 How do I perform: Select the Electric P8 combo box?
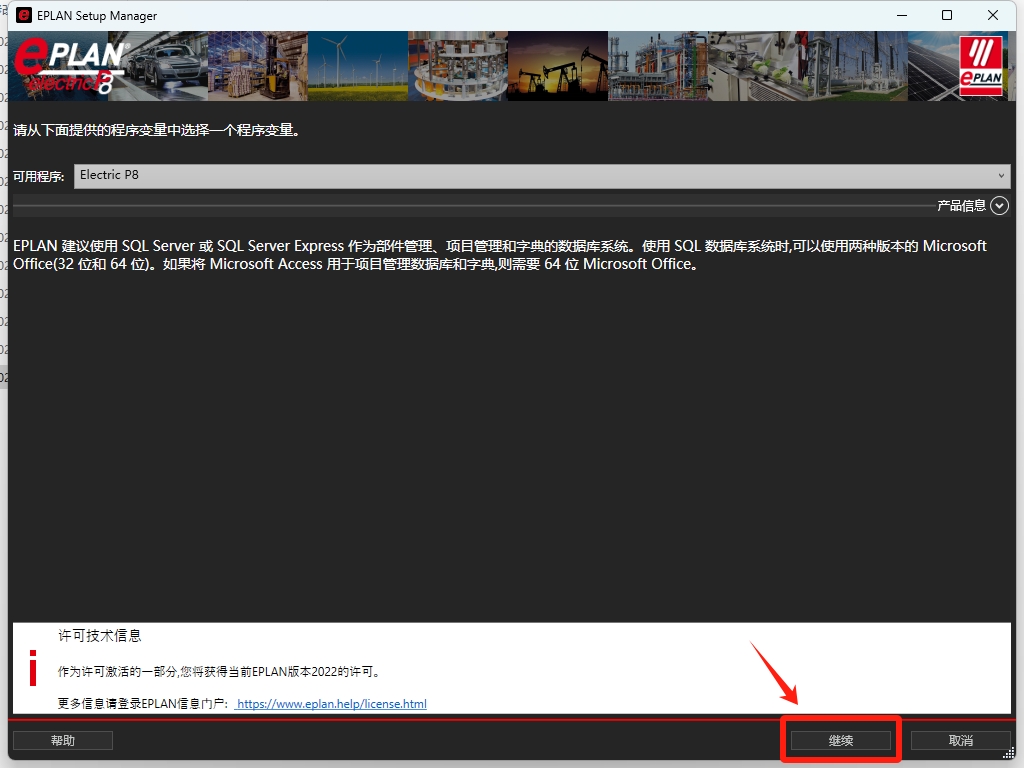tap(540, 176)
